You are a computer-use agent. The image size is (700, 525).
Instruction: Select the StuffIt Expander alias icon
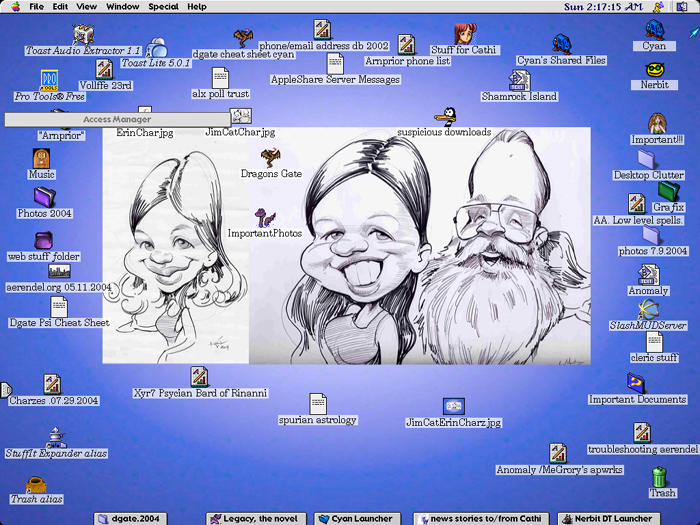pyautogui.click(x=56, y=437)
